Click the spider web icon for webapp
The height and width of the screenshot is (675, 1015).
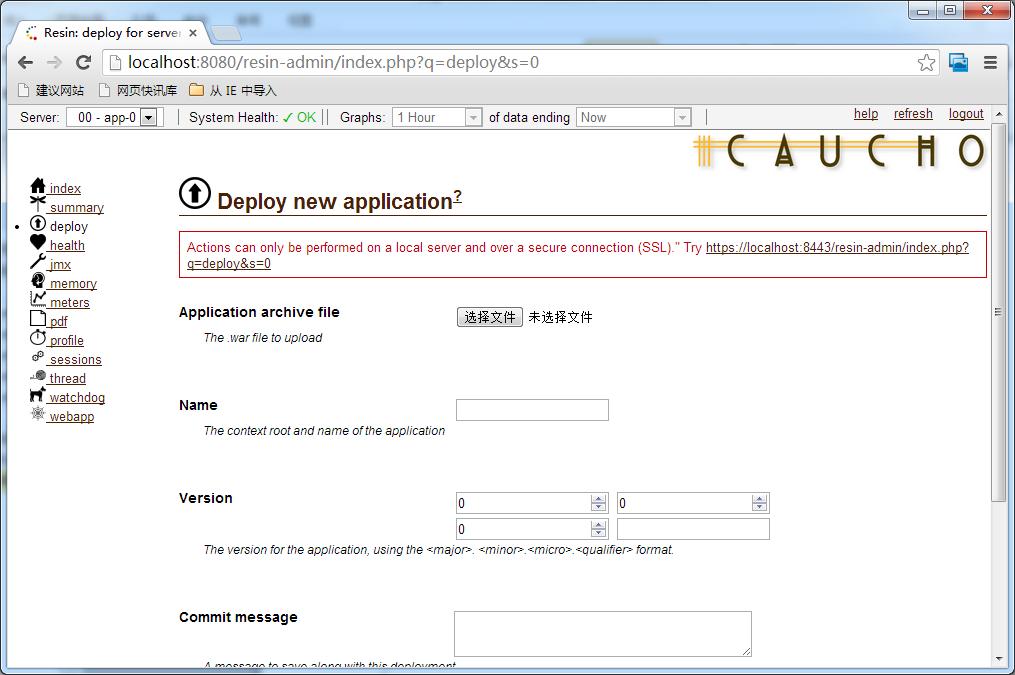pos(38,414)
